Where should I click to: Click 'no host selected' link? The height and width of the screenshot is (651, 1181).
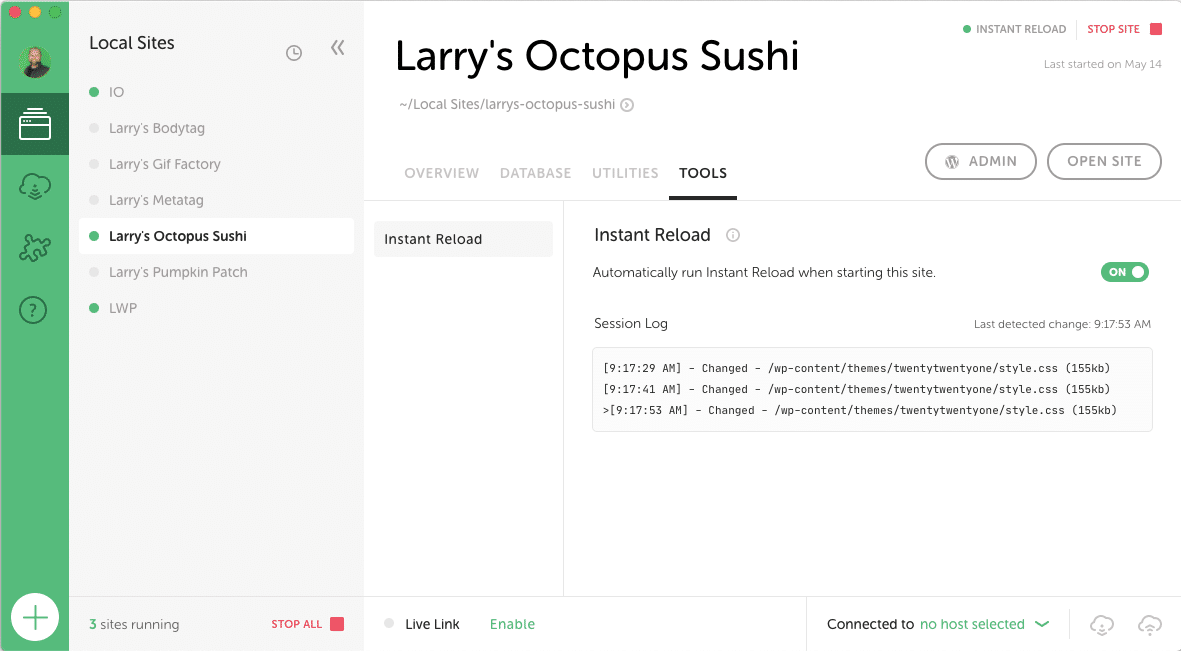point(972,624)
